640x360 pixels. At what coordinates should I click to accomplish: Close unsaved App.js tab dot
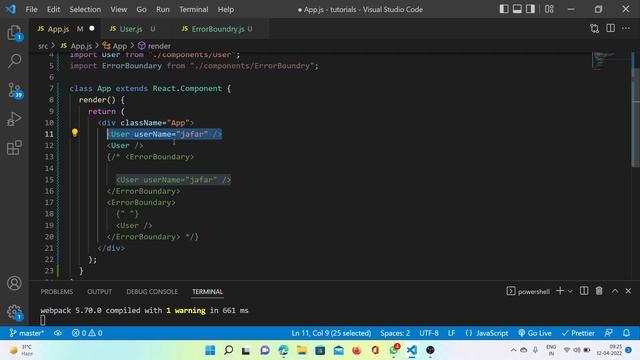(92, 28)
